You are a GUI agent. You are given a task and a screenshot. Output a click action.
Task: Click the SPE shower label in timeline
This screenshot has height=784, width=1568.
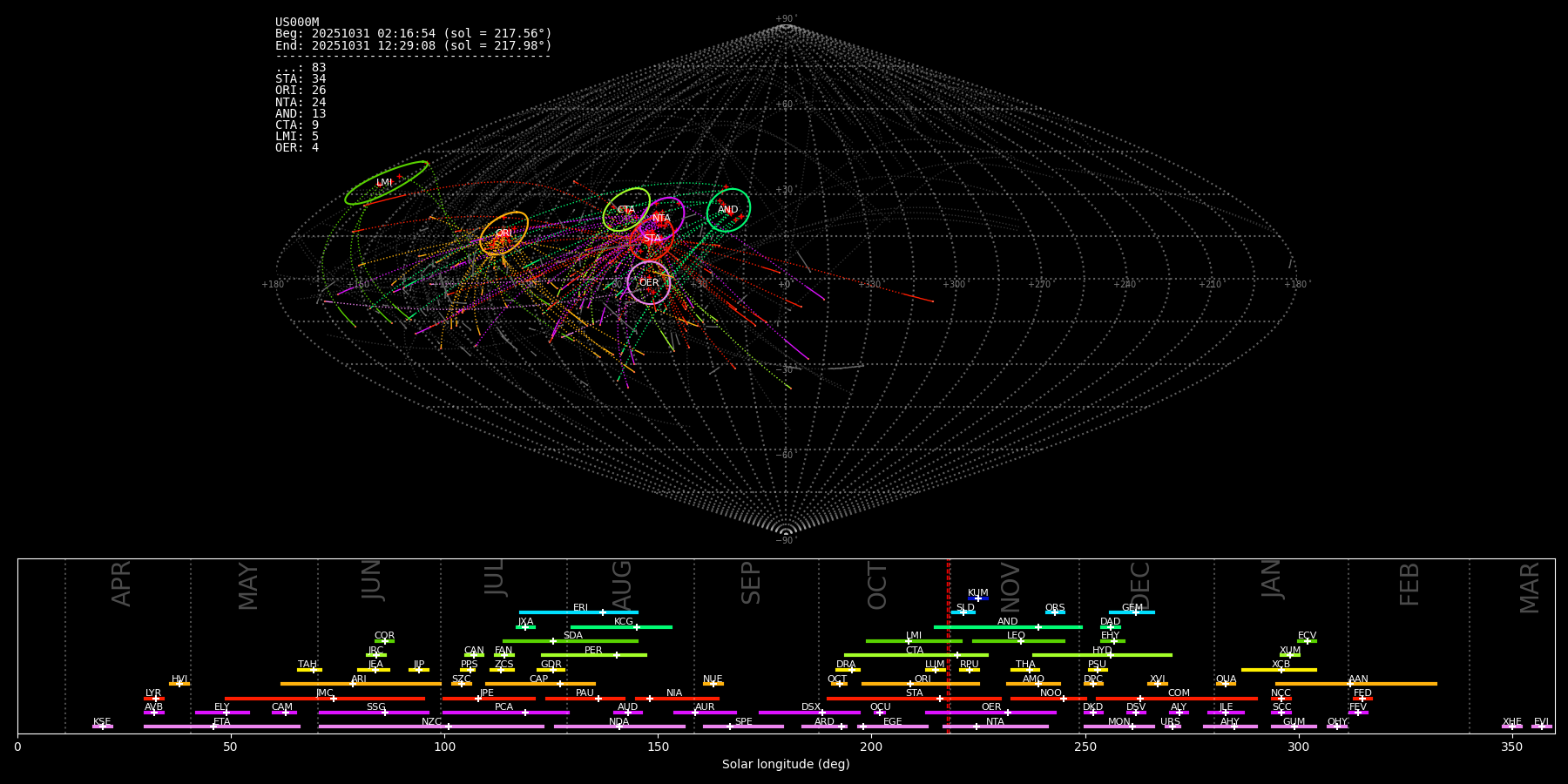coord(744,722)
